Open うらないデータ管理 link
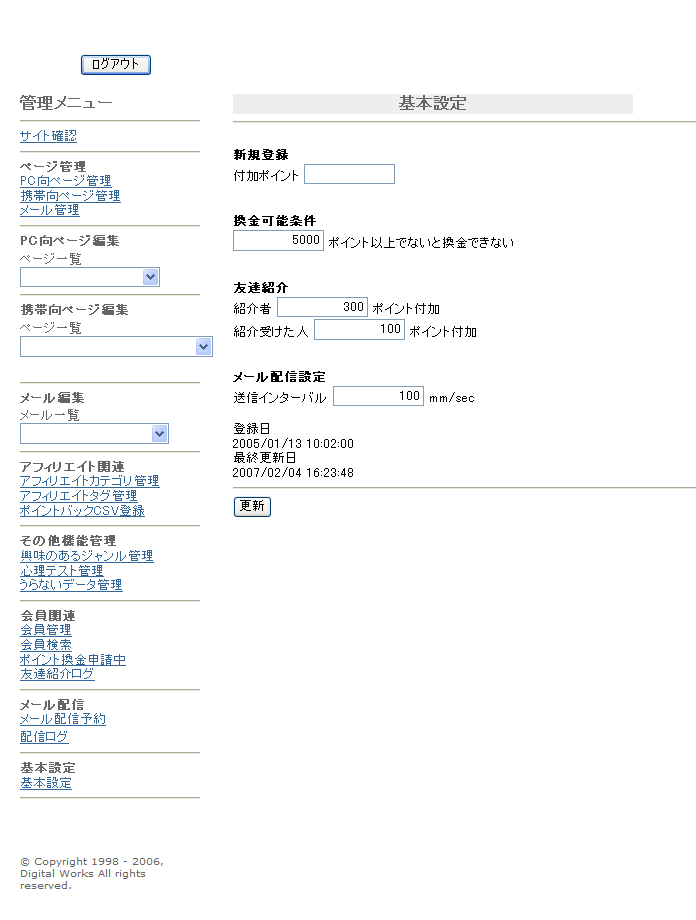This screenshot has width=696, height=920. (71, 584)
